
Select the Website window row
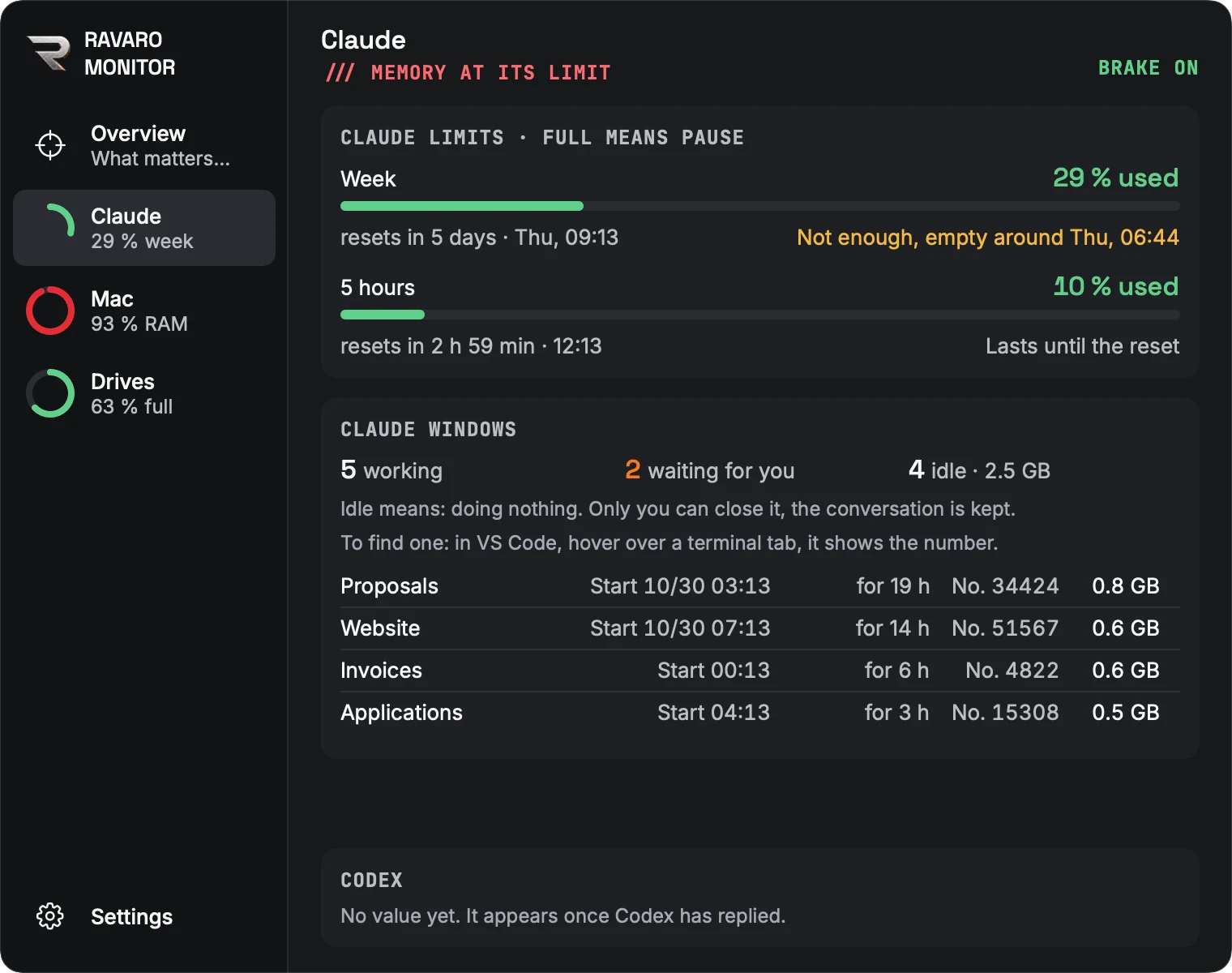[760, 628]
